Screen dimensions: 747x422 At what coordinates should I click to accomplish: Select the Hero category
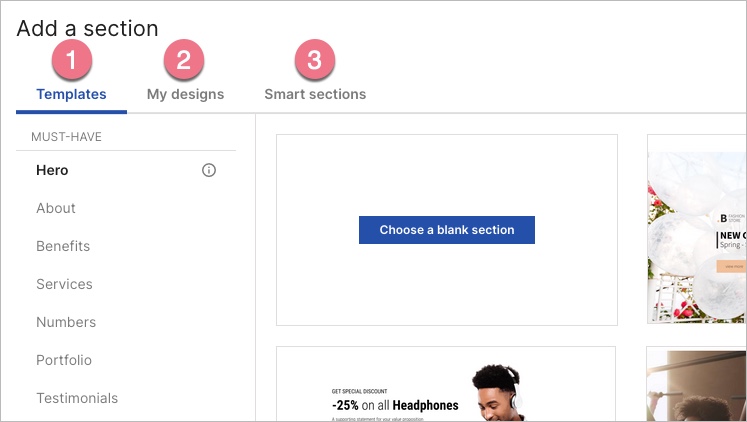click(53, 170)
